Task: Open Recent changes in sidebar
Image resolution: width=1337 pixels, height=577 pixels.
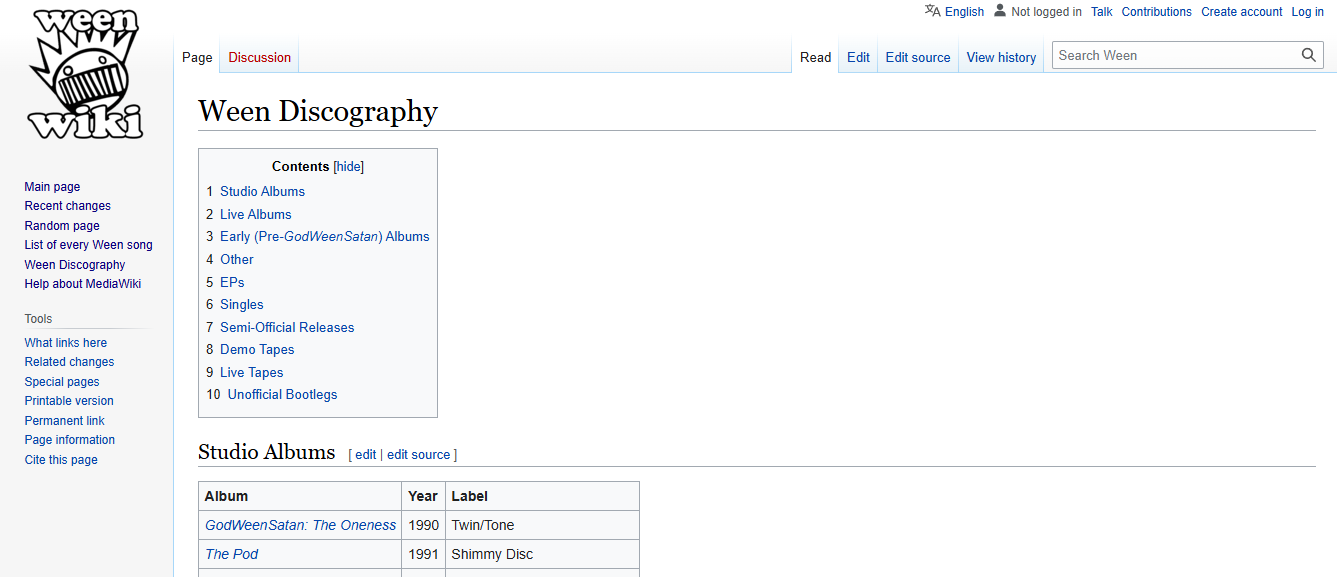Action: pyautogui.click(x=68, y=206)
